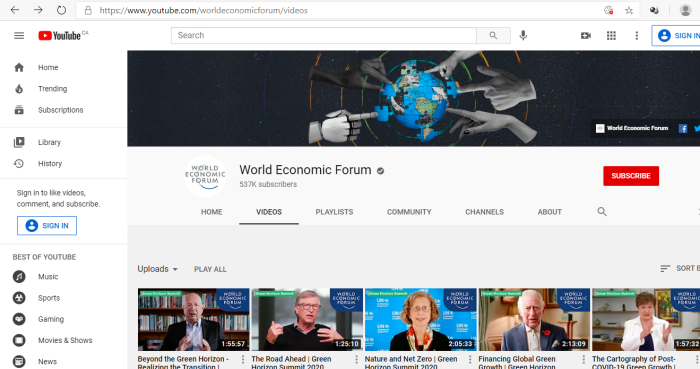Switch to the ABOUT tab
The width and height of the screenshot is (700, 369).
pyautogui.click(x=550, y=212)
